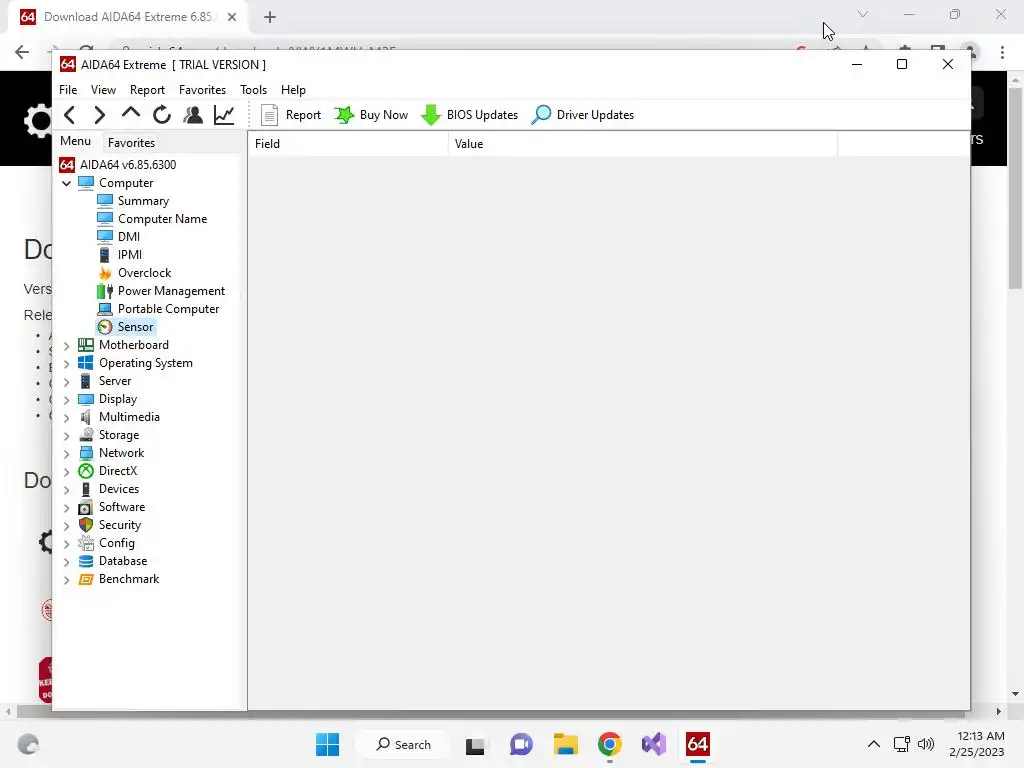
Task: Open BIOS Updates from toolbar
Action: point(470,115)
